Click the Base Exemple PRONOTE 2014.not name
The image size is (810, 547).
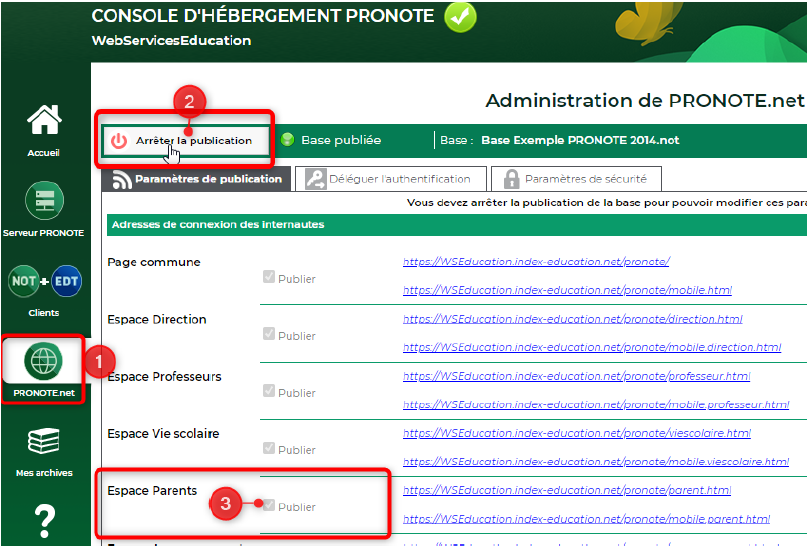coord(580,140)
